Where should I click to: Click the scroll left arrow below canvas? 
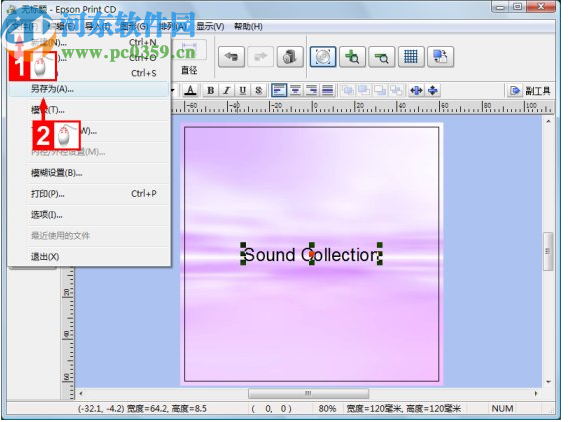81,393
